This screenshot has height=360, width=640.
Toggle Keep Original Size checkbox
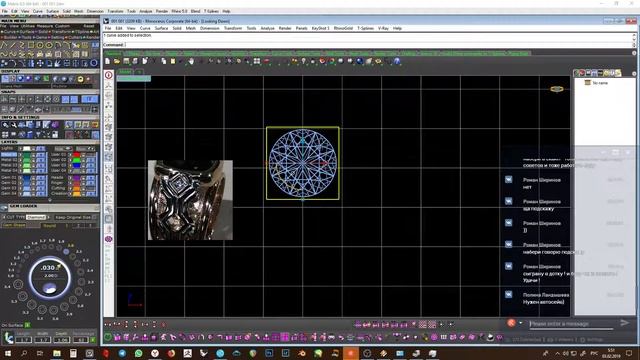(x=94, y=217)
